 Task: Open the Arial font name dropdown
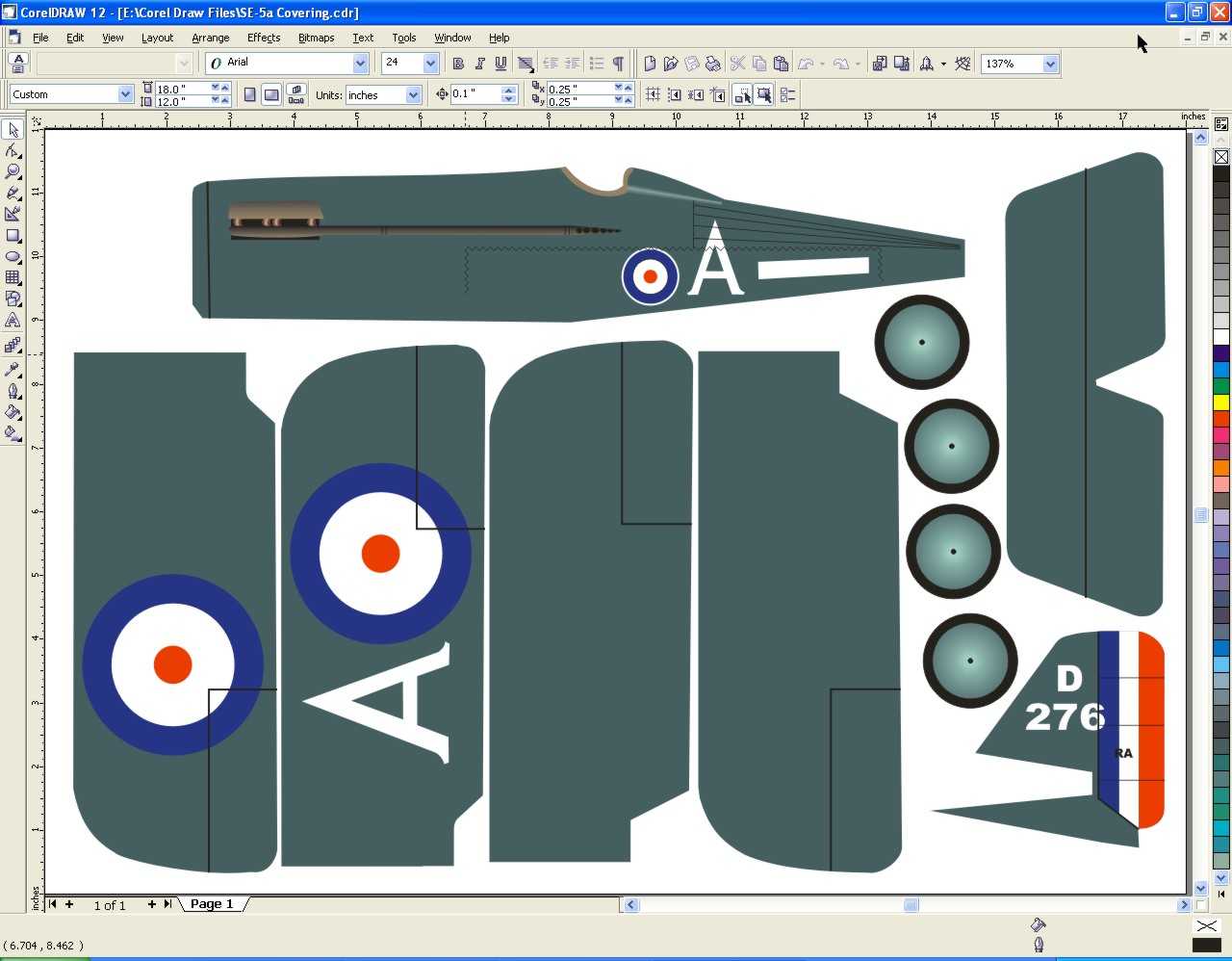360,63
